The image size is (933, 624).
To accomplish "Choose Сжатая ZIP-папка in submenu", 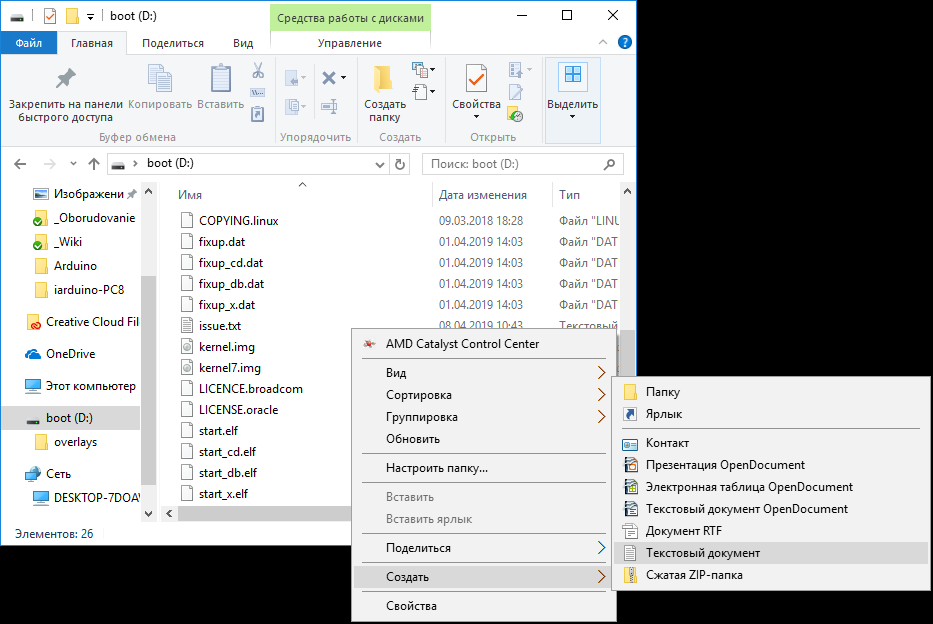I will pos(771,575).
